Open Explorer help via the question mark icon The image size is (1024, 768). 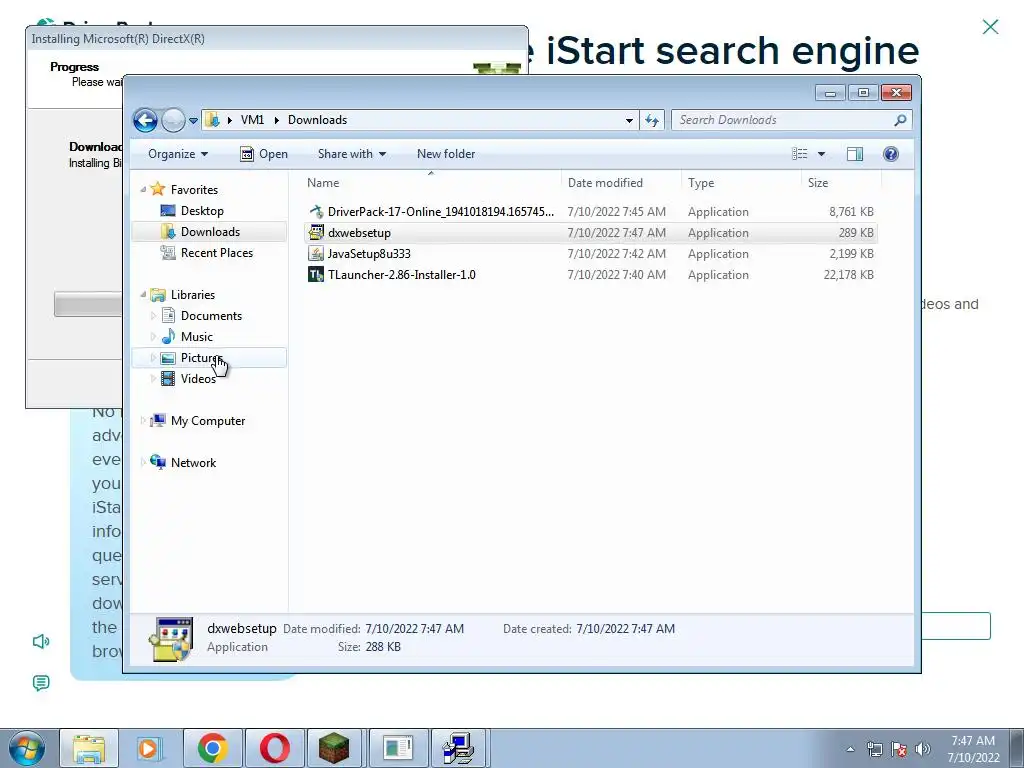(891, 154)
